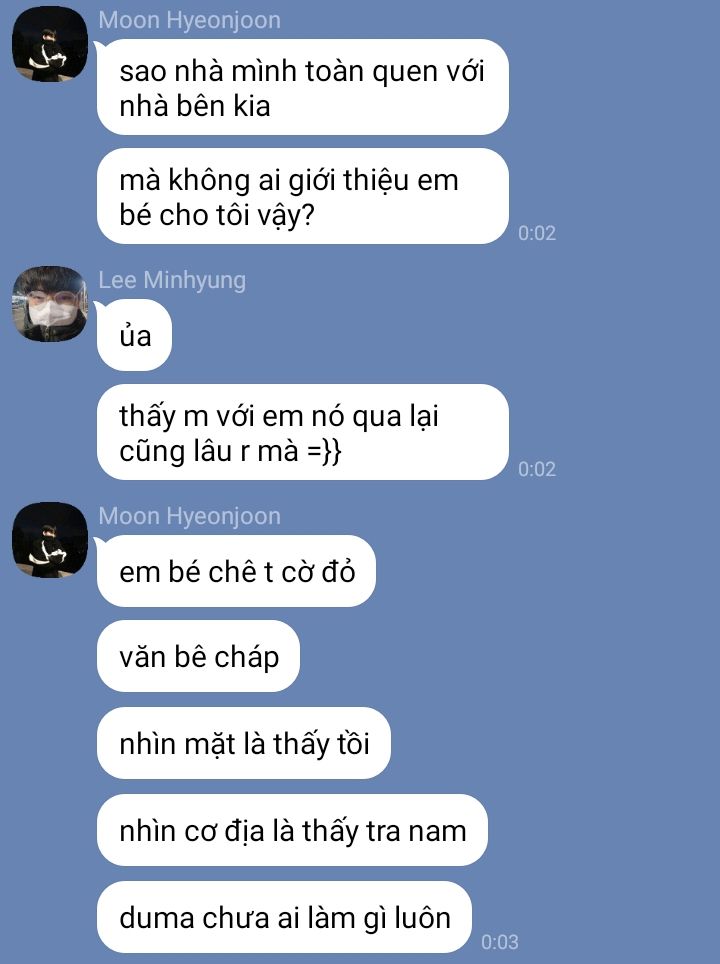The image size is (720, 964).
Task: Open Moon Hyeonjoon's top profile avatar
Action: point(50,44)
